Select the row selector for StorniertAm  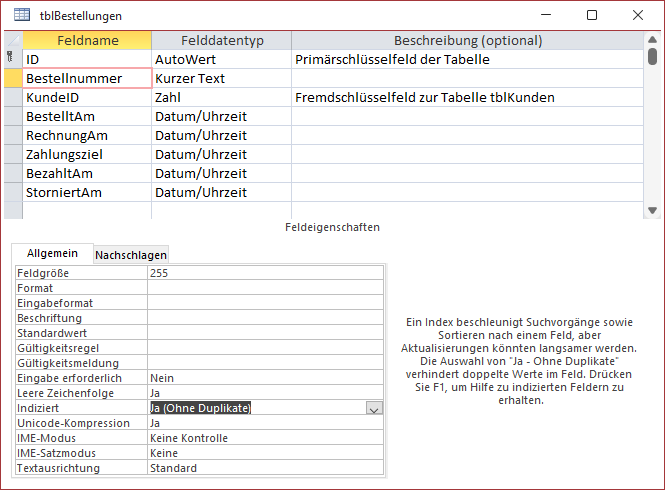click(13, 193)
